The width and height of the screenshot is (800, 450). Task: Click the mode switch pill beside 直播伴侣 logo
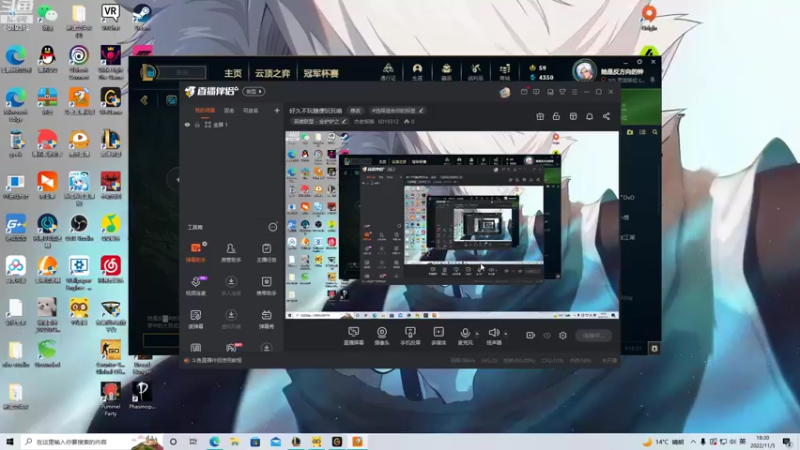pos(254,91)
